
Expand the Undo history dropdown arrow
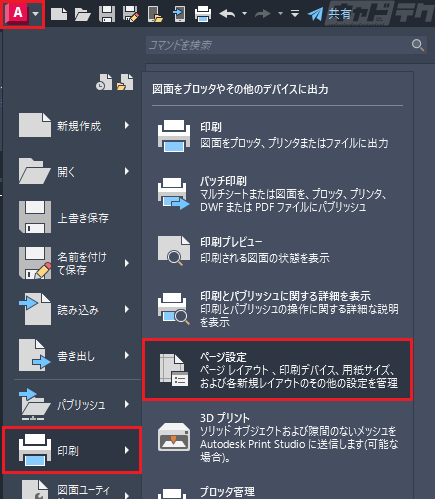[244, 14]
